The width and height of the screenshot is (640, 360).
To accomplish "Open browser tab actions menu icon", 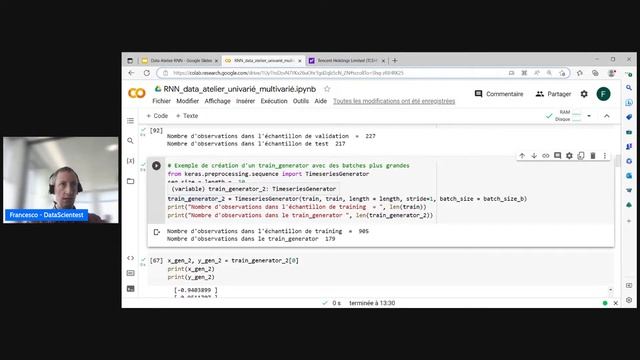I will tap(130, 60).
